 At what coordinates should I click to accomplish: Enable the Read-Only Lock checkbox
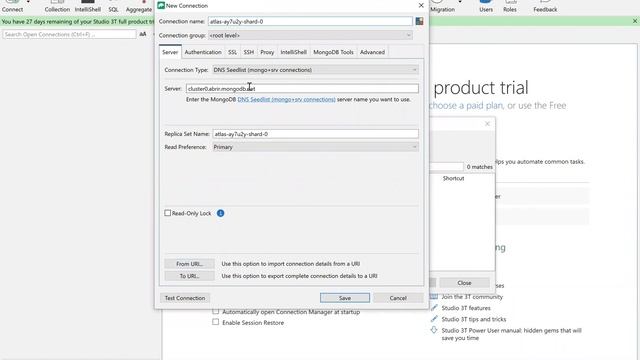[x=167, y=213]
